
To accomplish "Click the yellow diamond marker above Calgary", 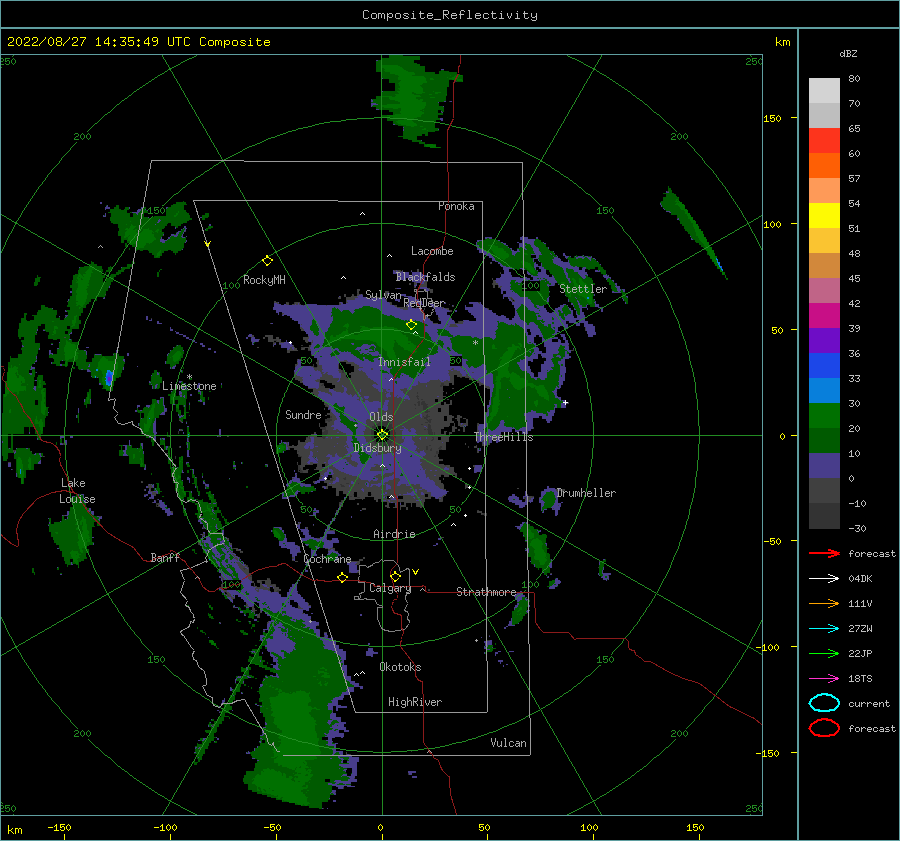I will pyautogui.click(x=395, y=576).
